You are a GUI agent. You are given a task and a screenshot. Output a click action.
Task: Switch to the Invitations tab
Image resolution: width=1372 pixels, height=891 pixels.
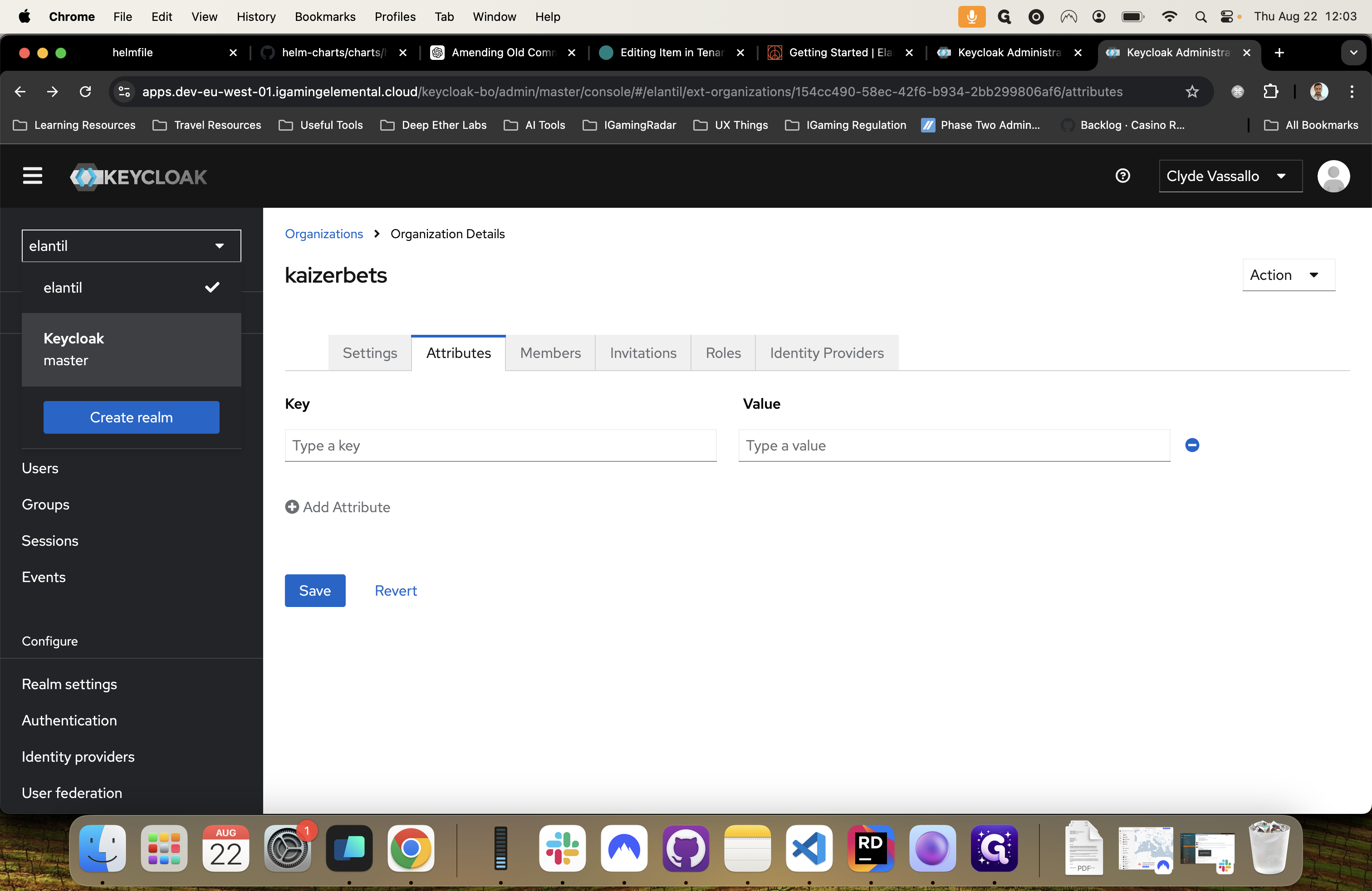click(x=643, y=352)
